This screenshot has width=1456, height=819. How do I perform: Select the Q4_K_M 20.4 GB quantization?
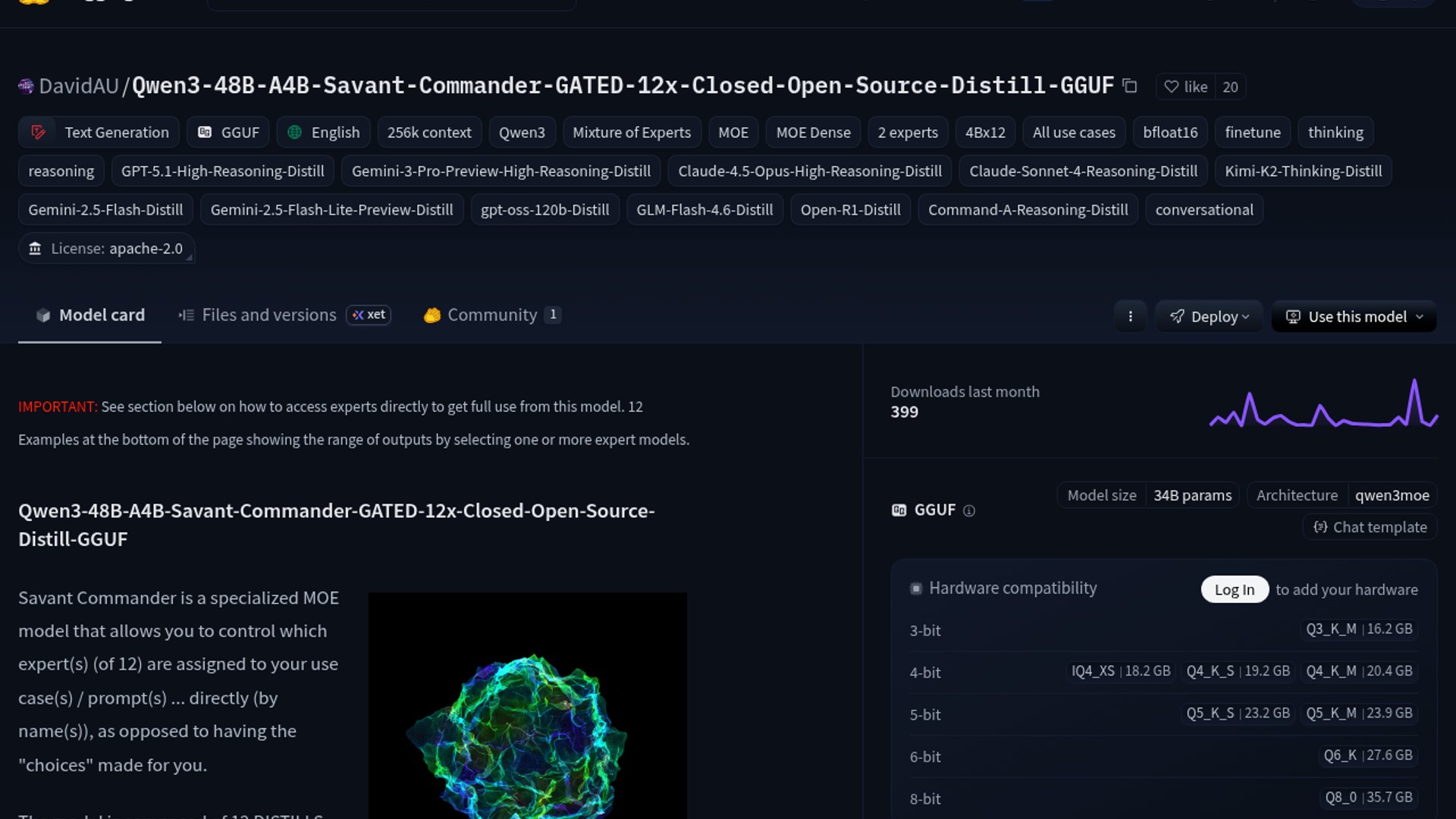(1359, 671)
